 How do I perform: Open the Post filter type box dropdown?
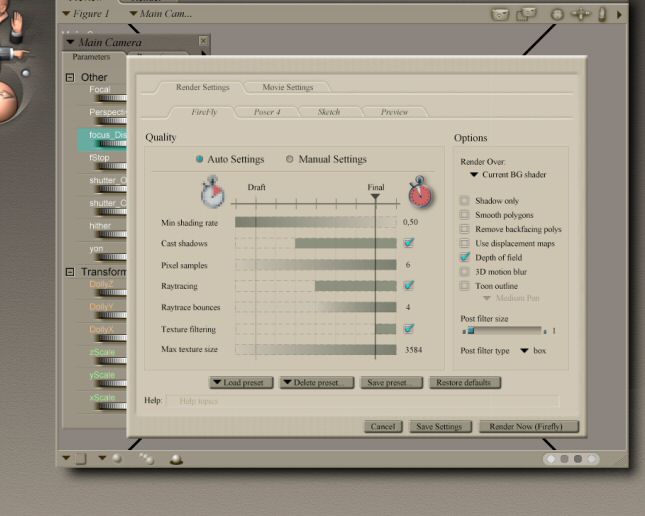pos(533,351)
